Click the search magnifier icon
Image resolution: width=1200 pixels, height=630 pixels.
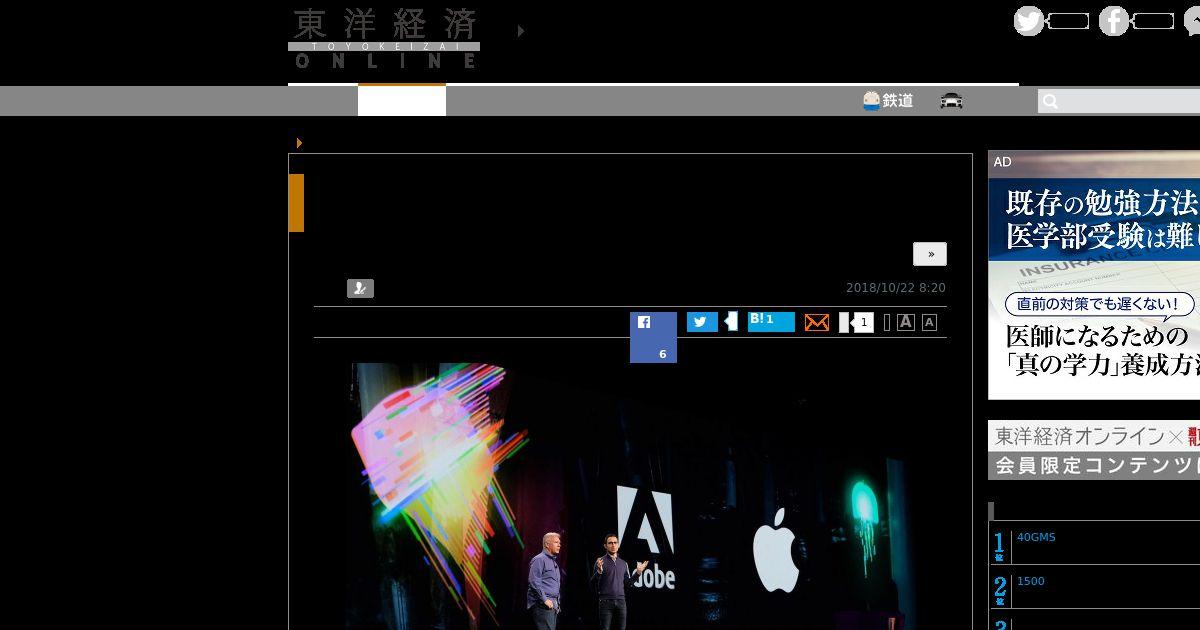[x=1050, y=102]
